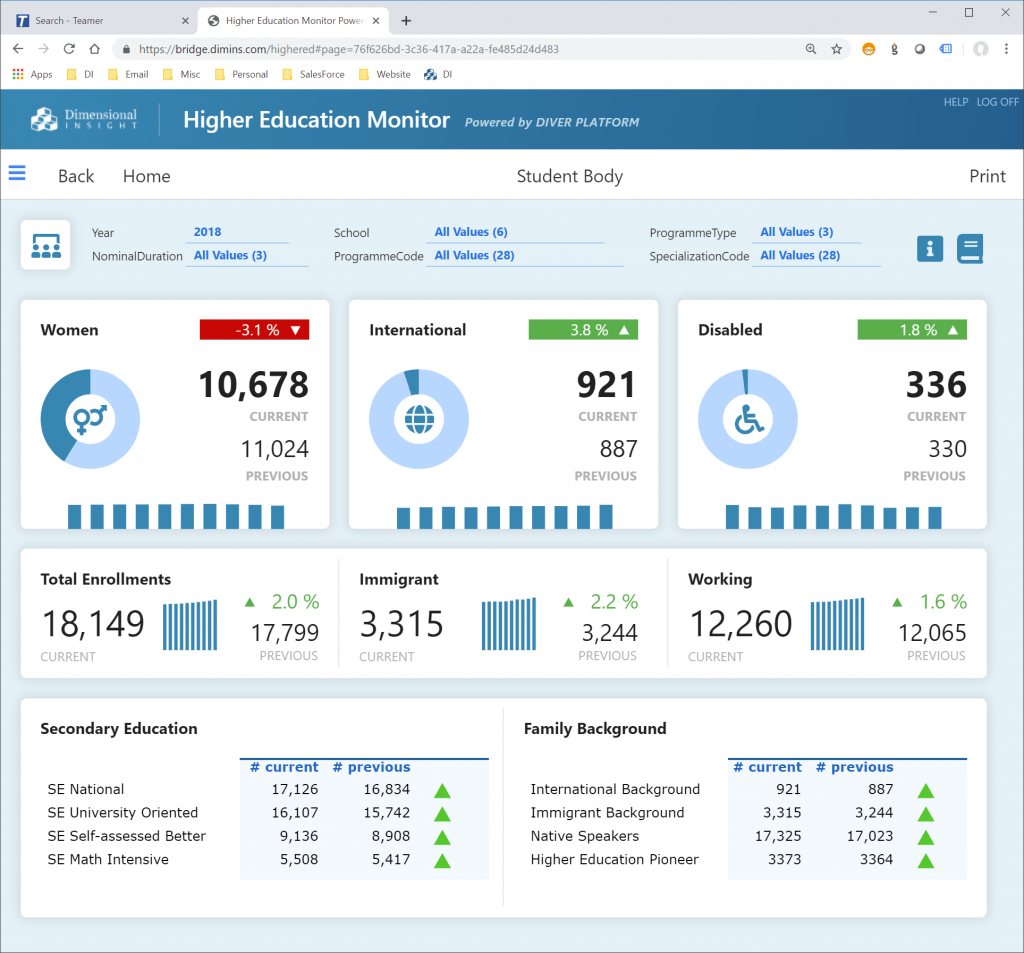Click LOG OFF in the top right corner
The height and width of the screenshot is (953, 1024).
click(997, 101)
